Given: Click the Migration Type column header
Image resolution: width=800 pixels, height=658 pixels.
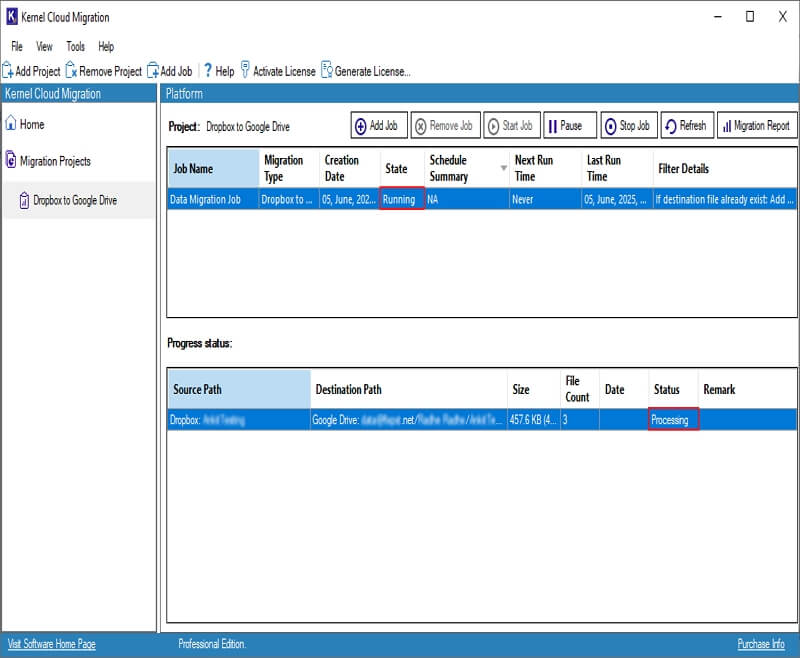Looking at the screenshot, I should point(289,168).
